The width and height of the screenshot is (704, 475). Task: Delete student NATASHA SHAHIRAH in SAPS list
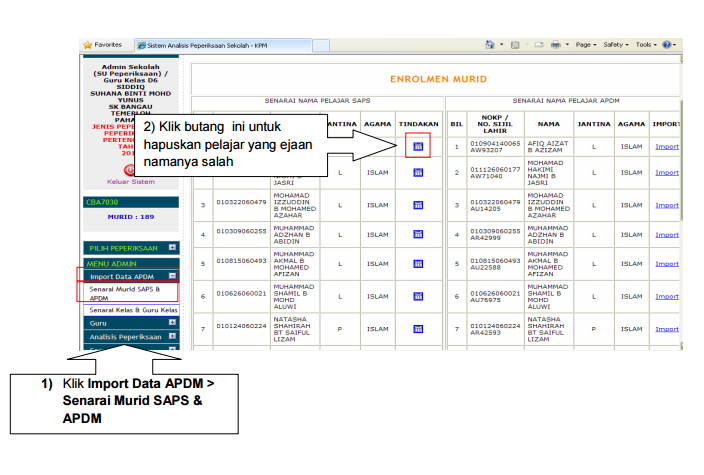click(x=418, y=329)
